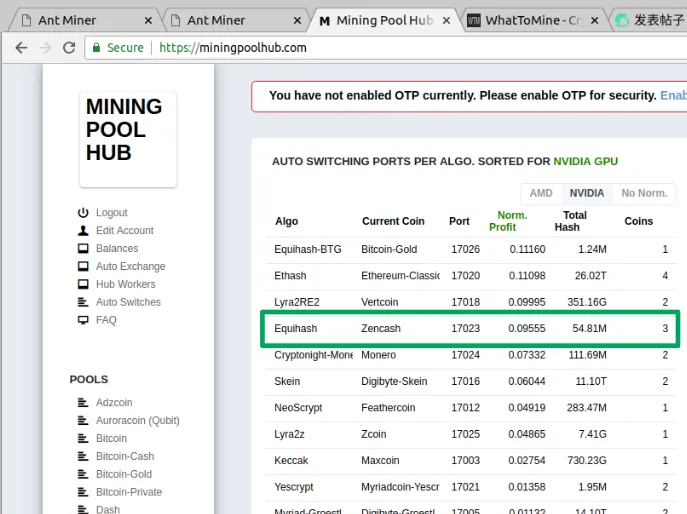Image resolution: width=687 pixels, height=514 pixels.
Task: Click the Maxcoin coin cell
Action: pos(380,460)
